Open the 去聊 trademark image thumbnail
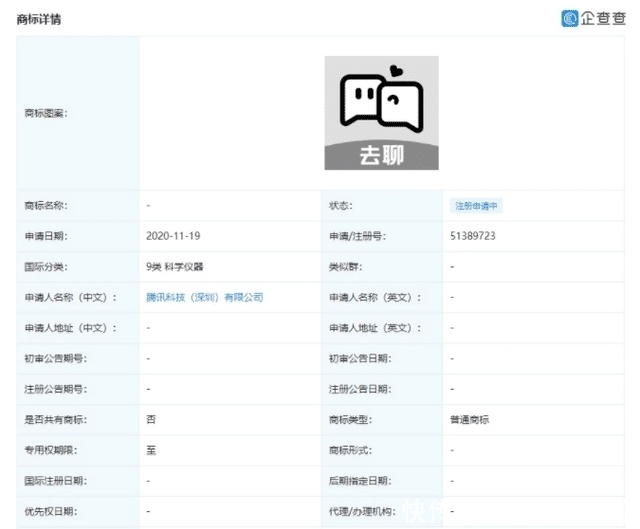The image size is (640, 529). tap(381, 113)
